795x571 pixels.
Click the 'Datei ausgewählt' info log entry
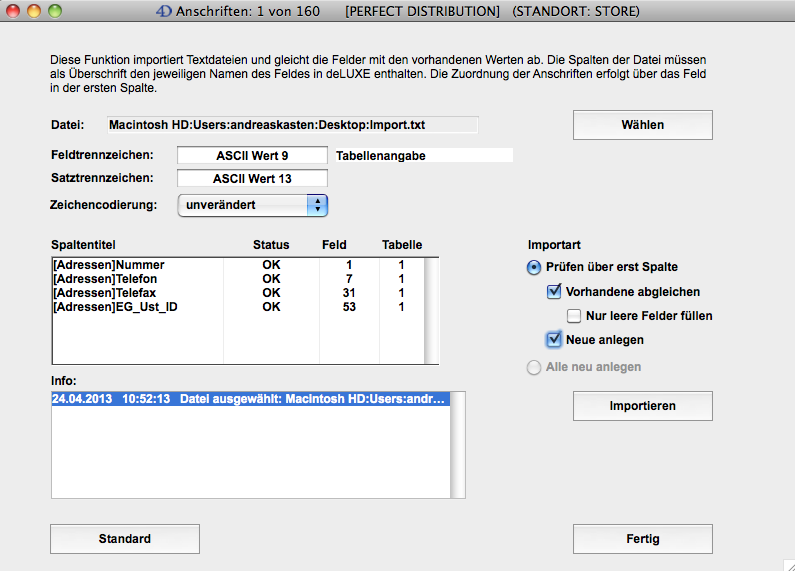[x=250, y=399]
